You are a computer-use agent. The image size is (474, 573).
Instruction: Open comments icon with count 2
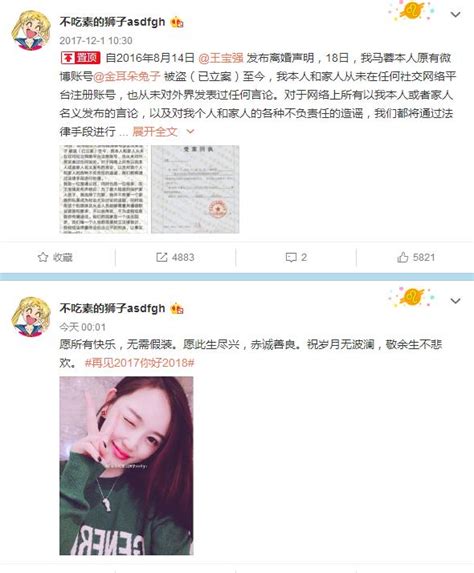pyautogui.click(x=291, y=257)
